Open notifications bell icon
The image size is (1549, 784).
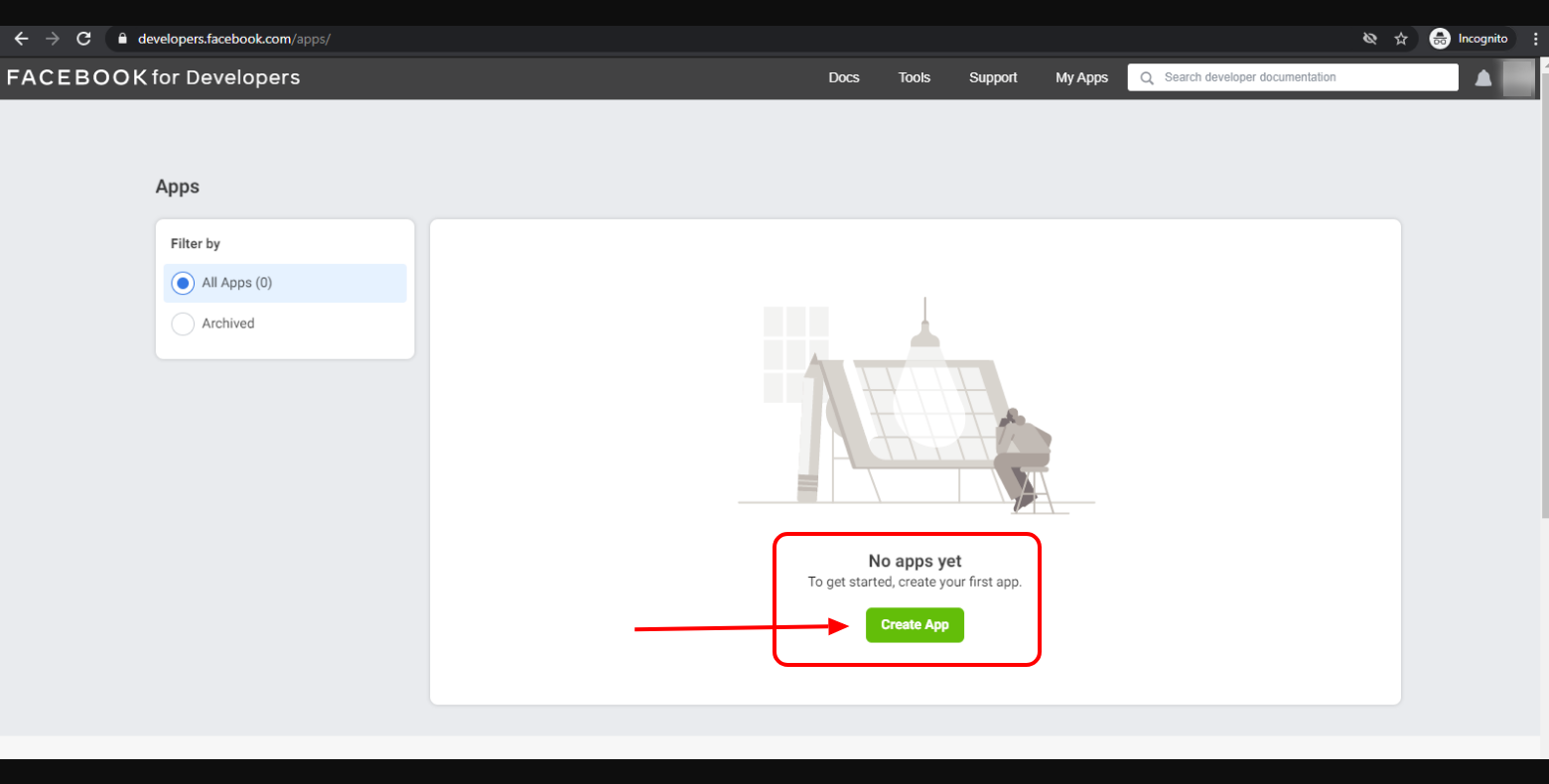(x=1483, y=77)
